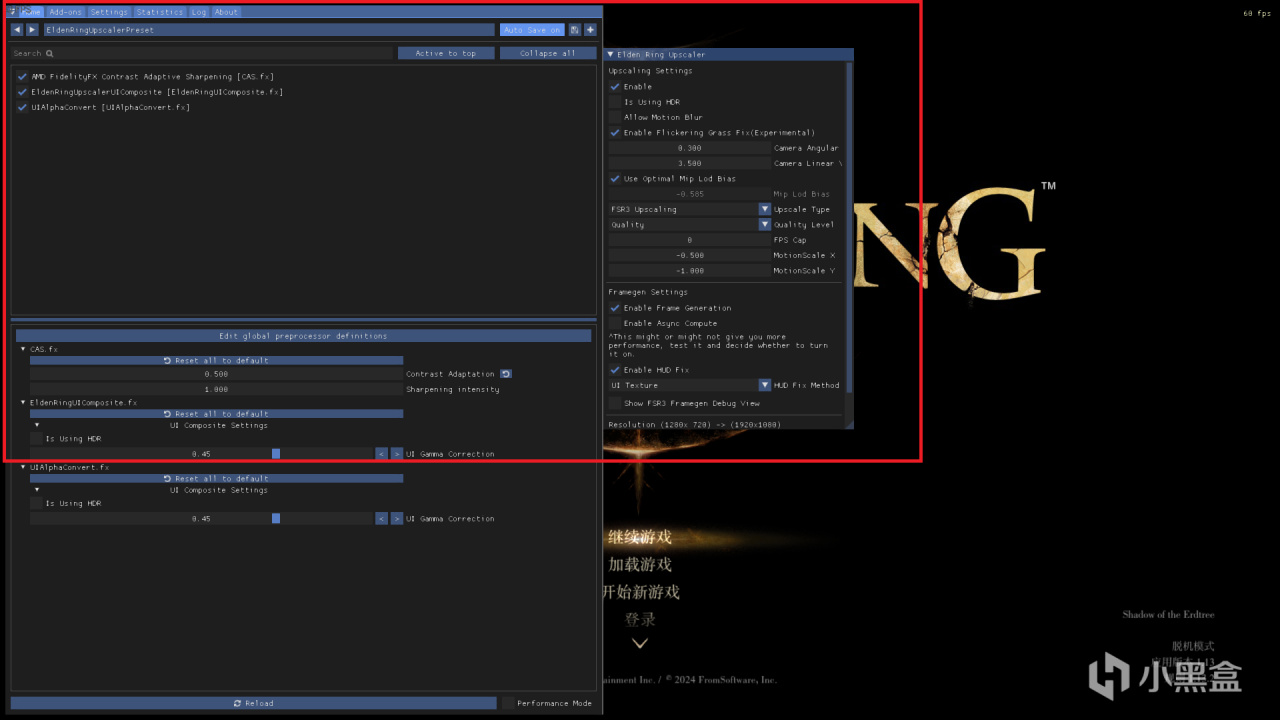Enable Allow Motion Blur
Screen dimensions: 1280x720
pyautogui.click(x=615, y=117)
